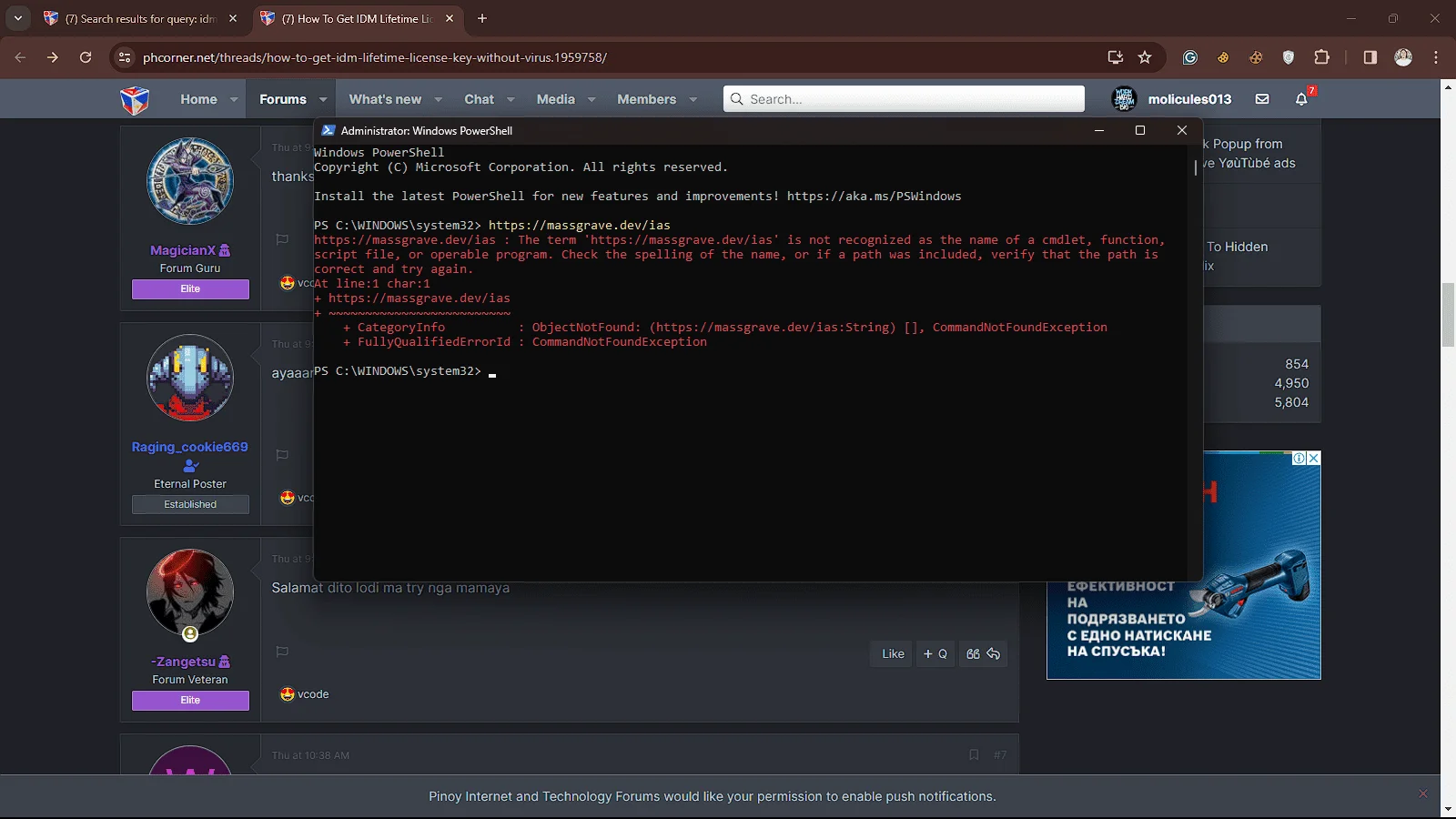1456x819 pixels.
Task: Open the tab search dropdown in Chrome
Action: click(x=18, y=18)
